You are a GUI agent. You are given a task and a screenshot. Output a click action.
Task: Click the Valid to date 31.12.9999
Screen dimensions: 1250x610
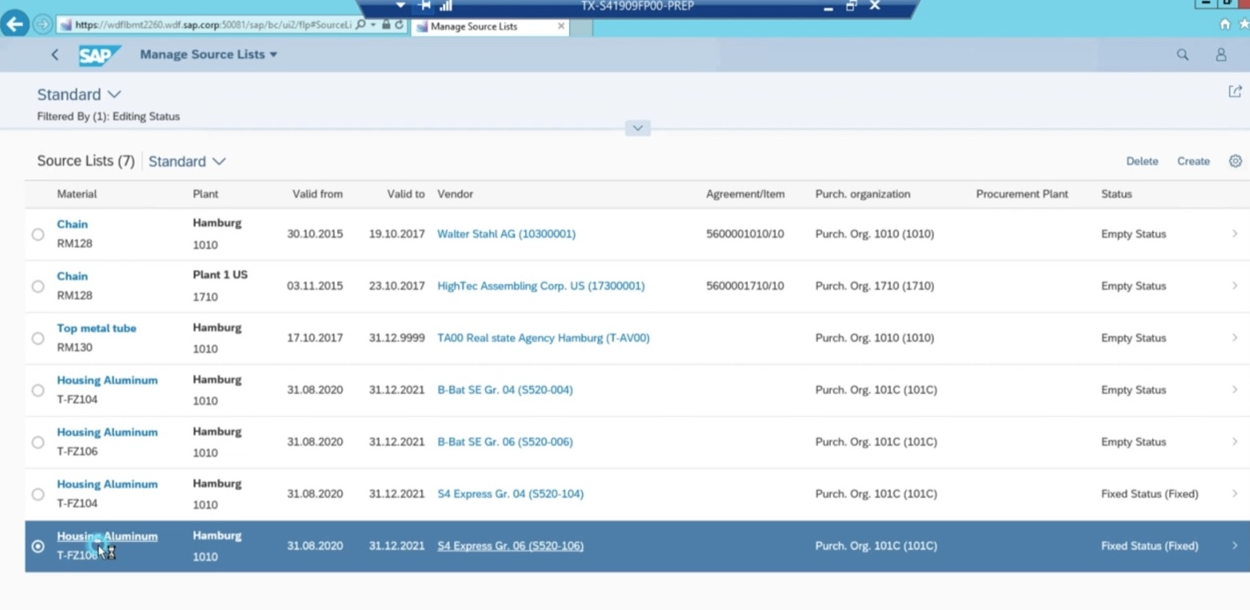pyautogui.click(x=397, y=338)
